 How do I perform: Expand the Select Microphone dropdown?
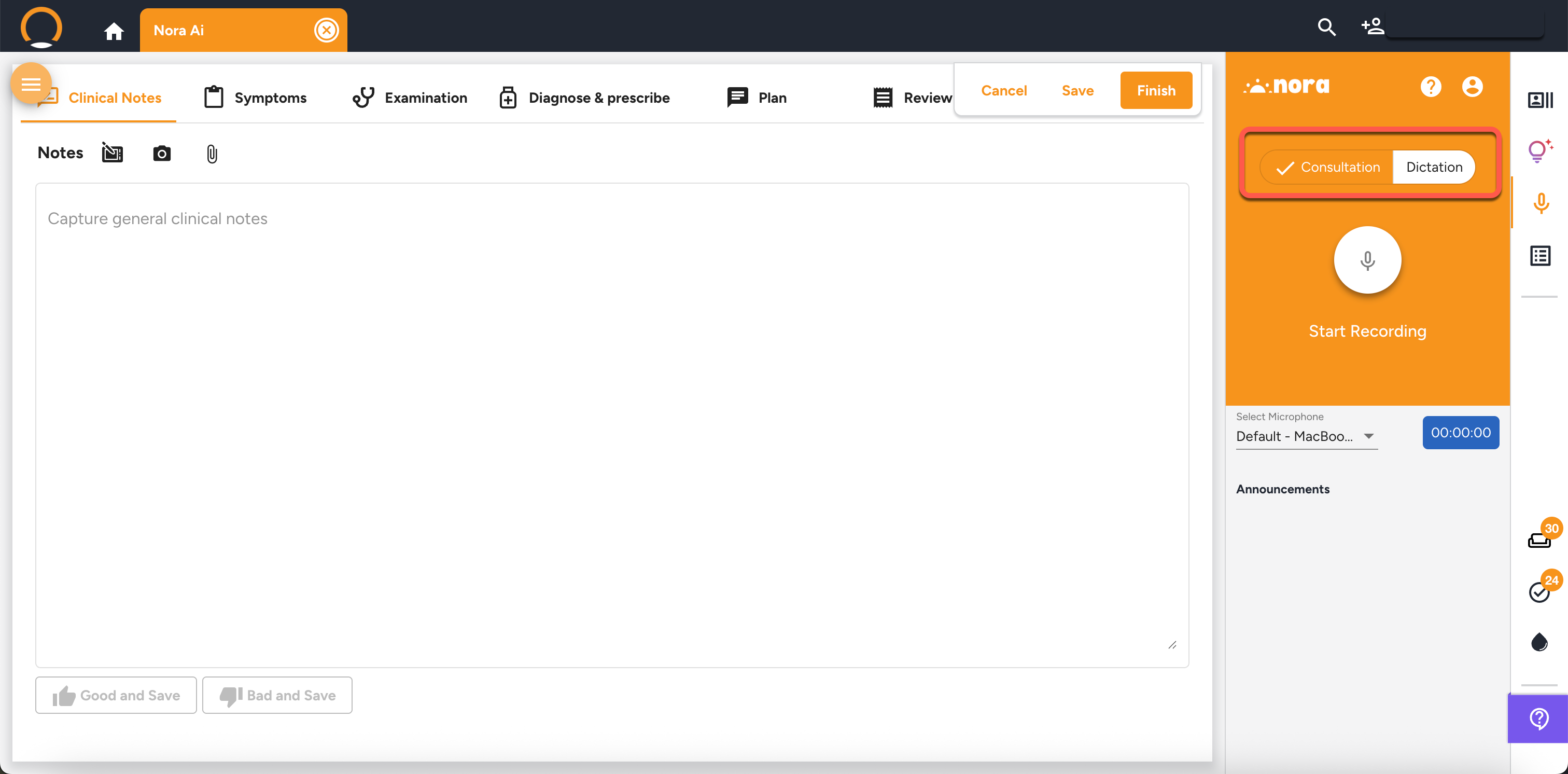[1306, 436]
